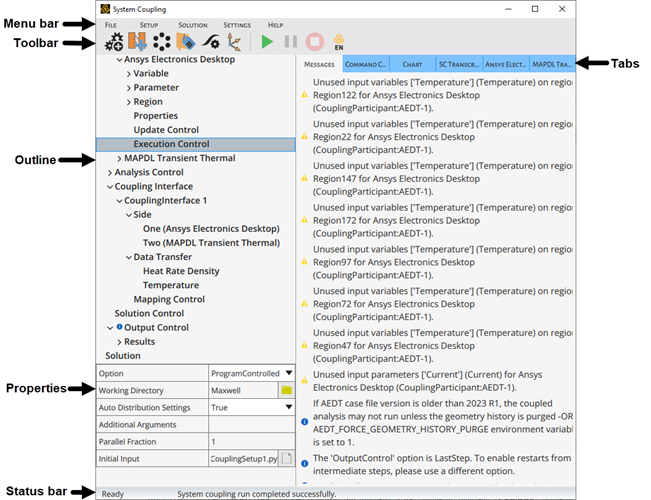Switch to the SC Transcr... tab
This screenshot has width=651, height=500.
(x=459, y=64)
